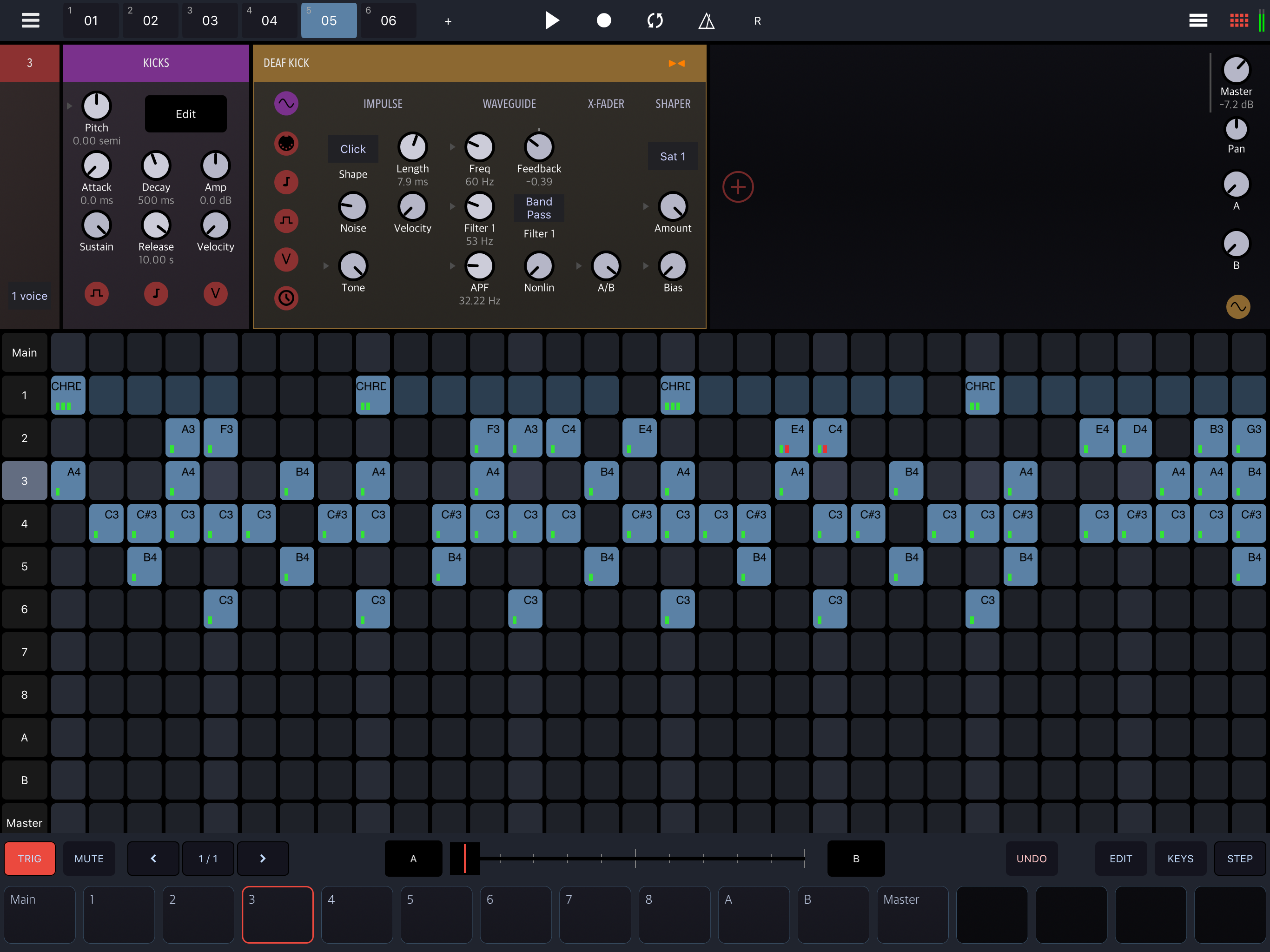Click the red grid view icon
This screenshot has width=1270, height=952.
coord(1238,20)
